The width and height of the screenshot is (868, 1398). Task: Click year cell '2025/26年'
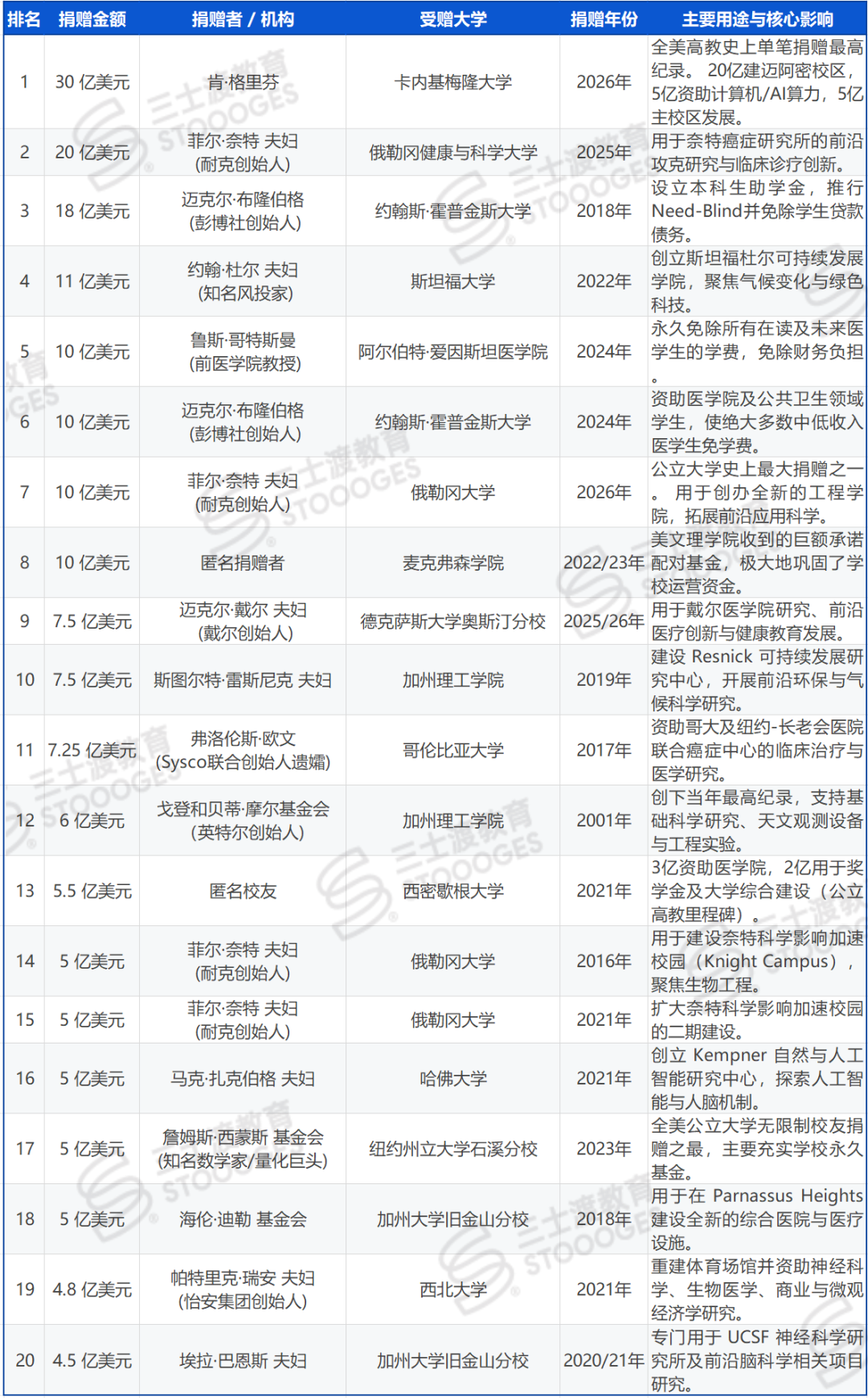tap(604, 621)
